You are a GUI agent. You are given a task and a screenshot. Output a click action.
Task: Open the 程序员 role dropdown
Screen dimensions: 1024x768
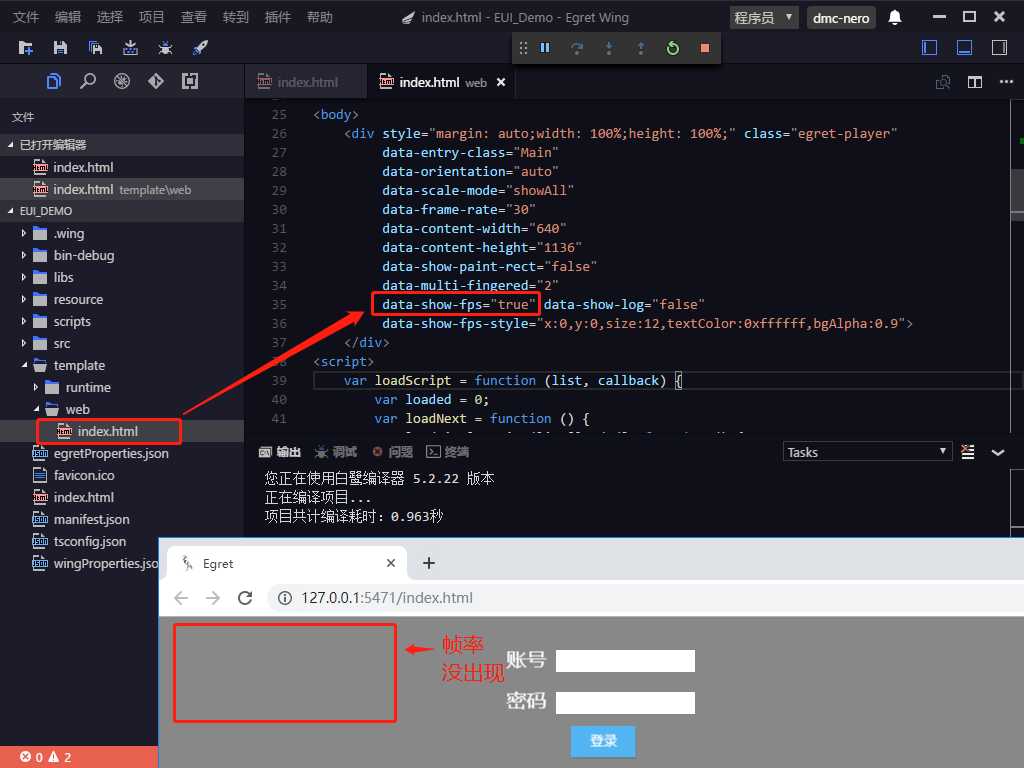pos(764,18)
